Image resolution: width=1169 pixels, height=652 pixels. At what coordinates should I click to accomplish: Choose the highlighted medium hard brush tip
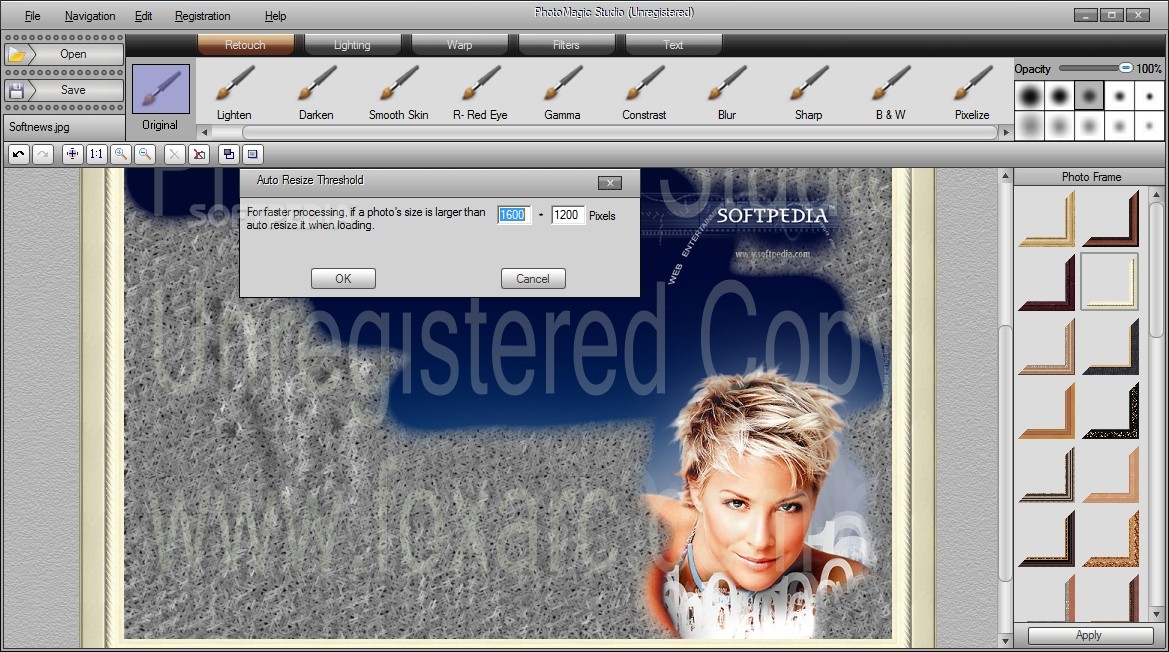tap(1089, 96)
